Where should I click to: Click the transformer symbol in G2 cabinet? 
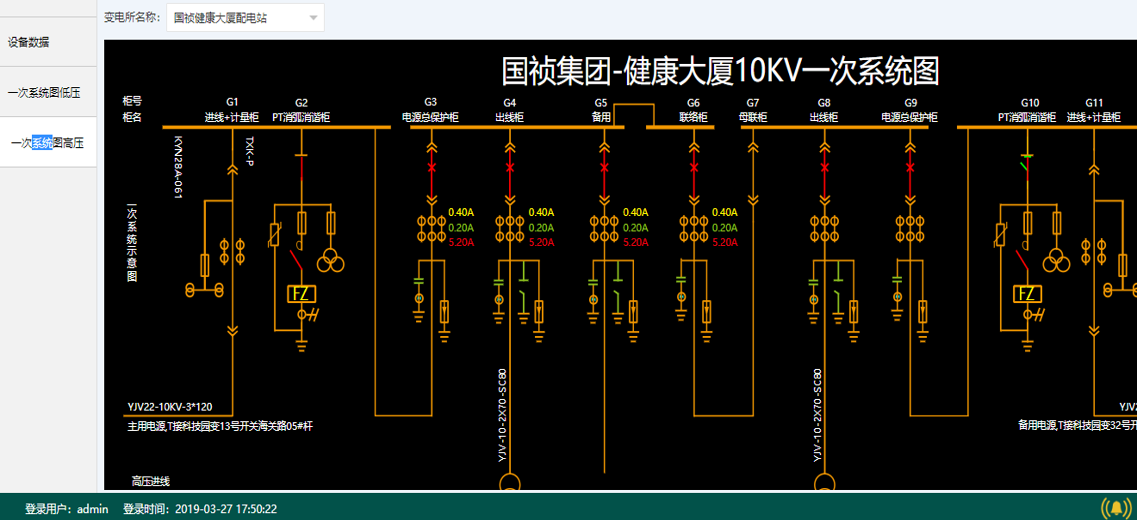329,262
